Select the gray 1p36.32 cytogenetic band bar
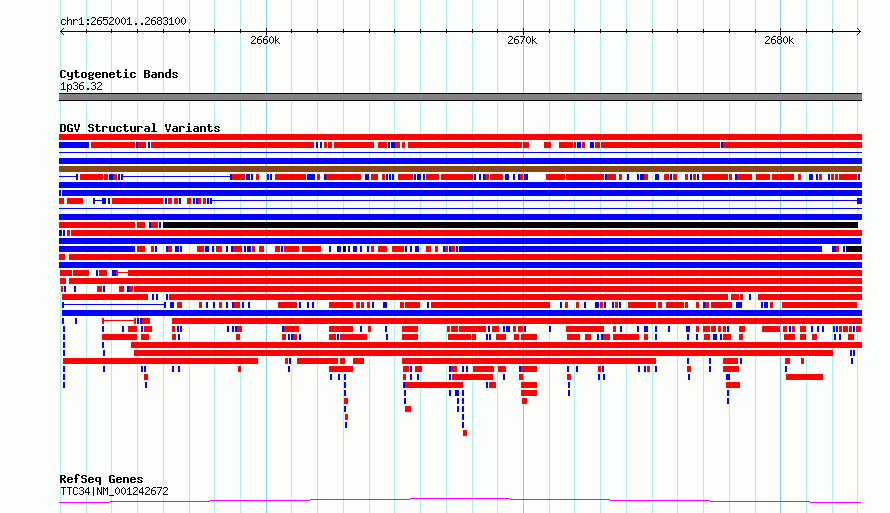 click(x=460, y=97)
